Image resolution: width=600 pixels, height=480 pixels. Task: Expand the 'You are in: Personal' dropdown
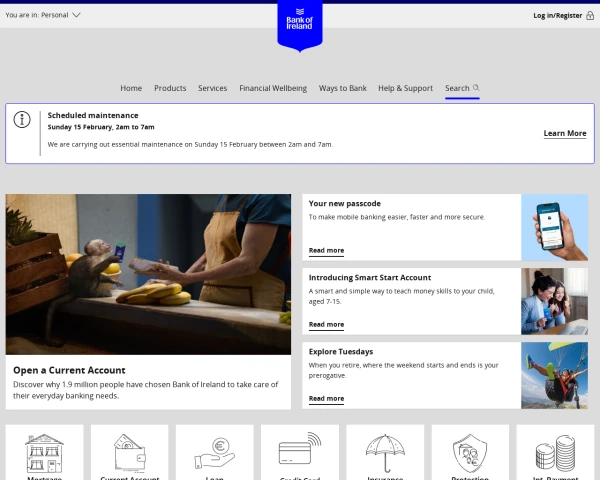click(44, 15)
